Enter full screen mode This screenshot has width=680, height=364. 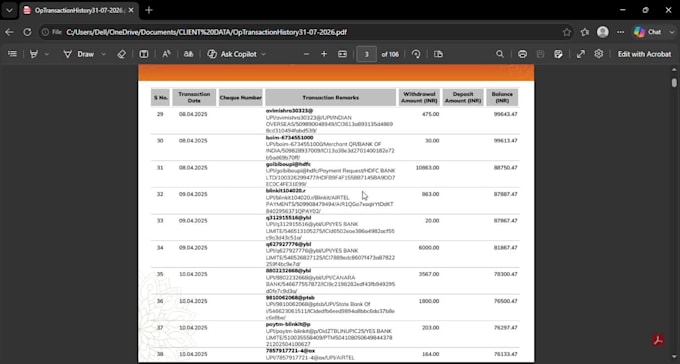581,54
